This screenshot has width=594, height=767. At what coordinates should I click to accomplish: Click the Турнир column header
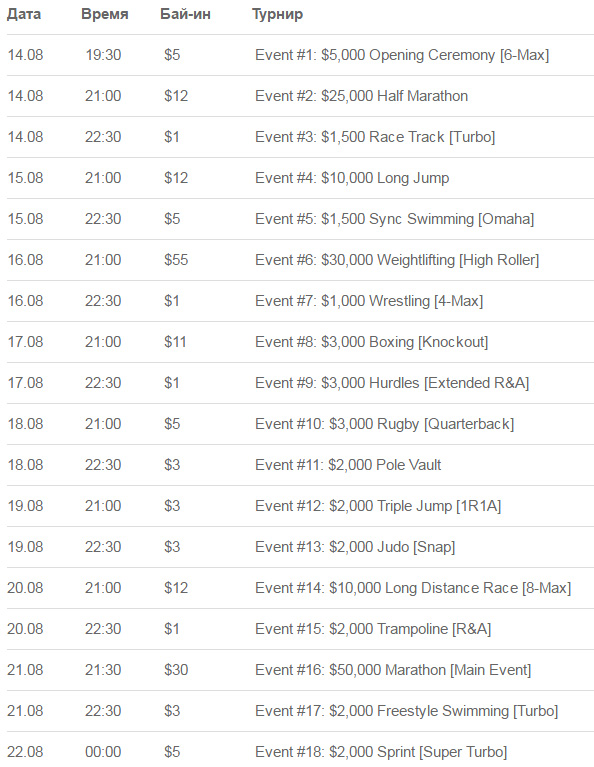click(277, 15)
